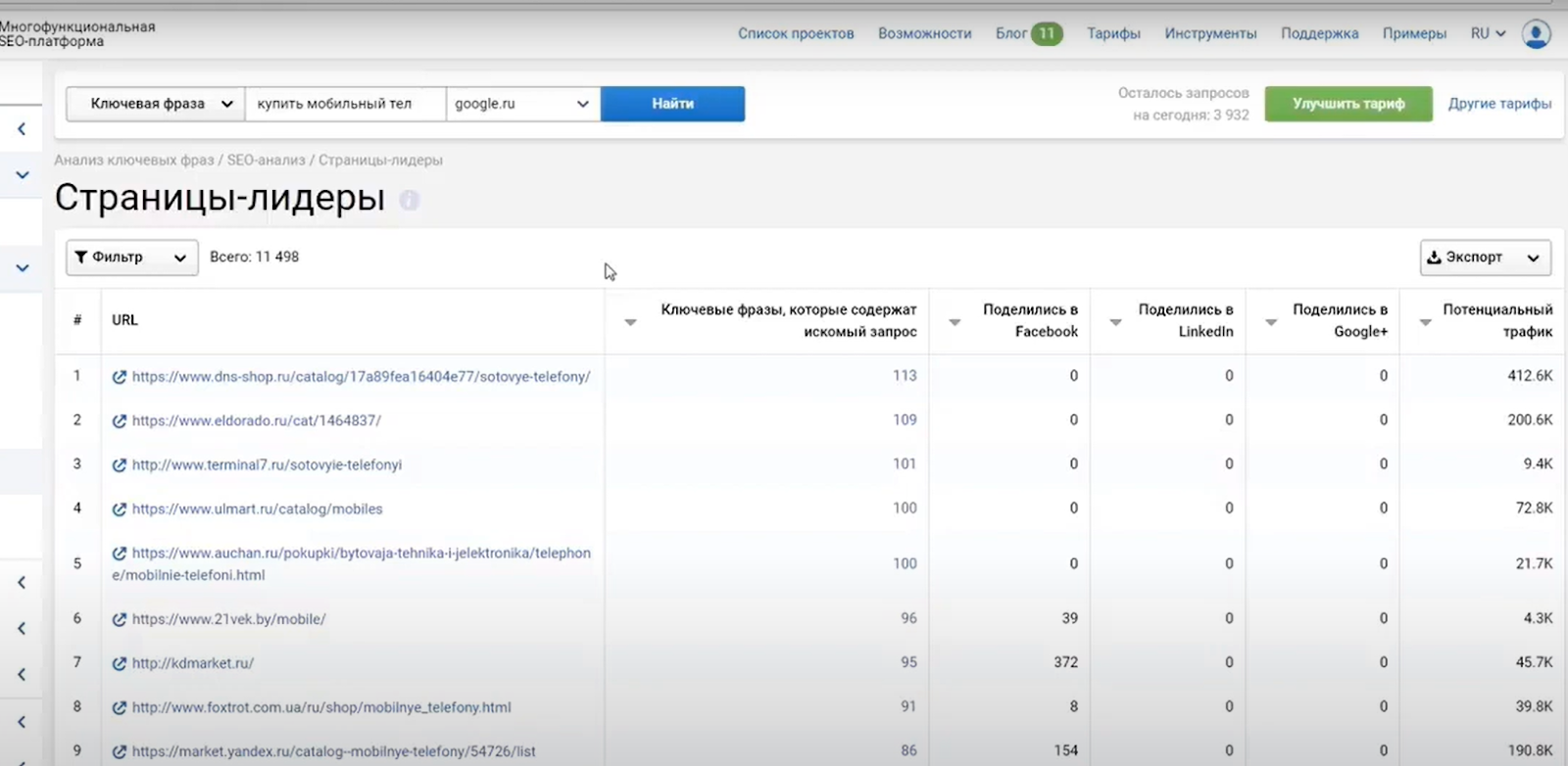Open the foxtrot.com.ua mobilnye_telefony URL

[321, 708]
